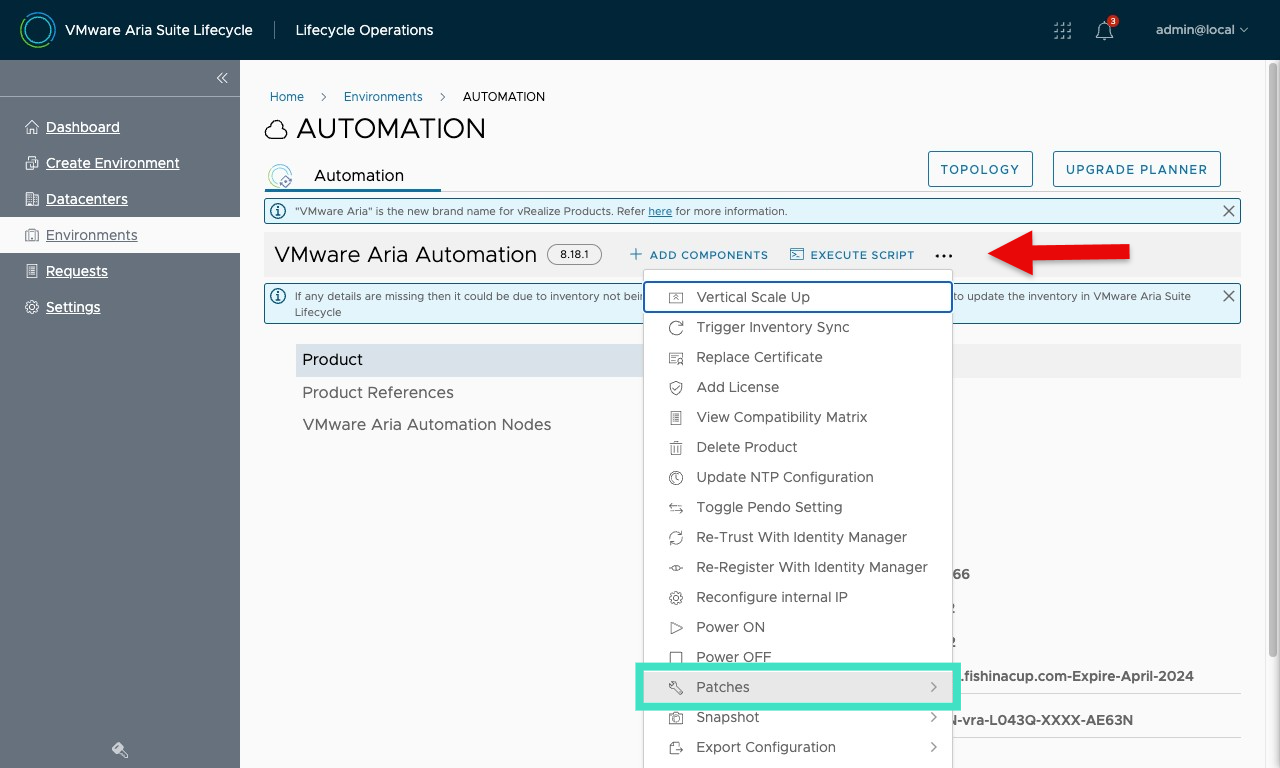This screenshot has height=768, width=1280.
Task: Click the Trigger Inventory Sync refresh icon
Action: (676, 327)
